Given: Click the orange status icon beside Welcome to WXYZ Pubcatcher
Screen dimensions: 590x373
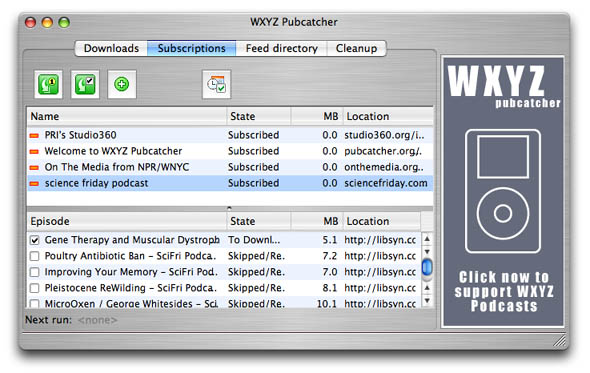Looking at the screenshot, I should [x=34, y=152].
